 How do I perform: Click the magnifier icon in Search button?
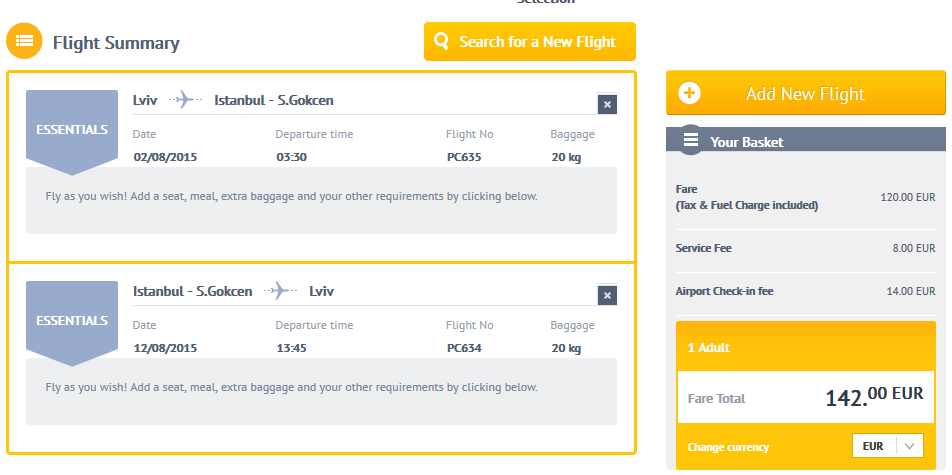click(441, 41)
